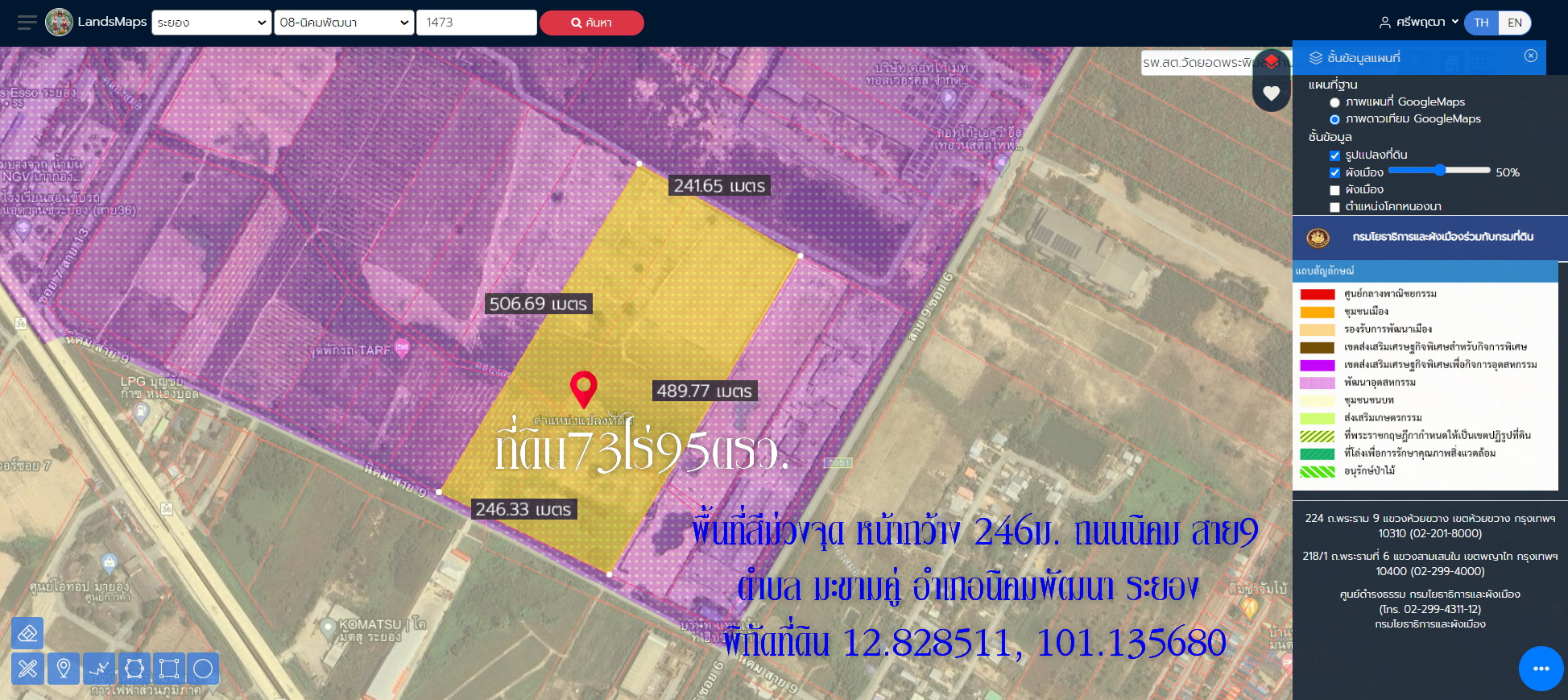1568x700 pixels.
Task: Select the polyline measurement tool
Action: [99, 669]
